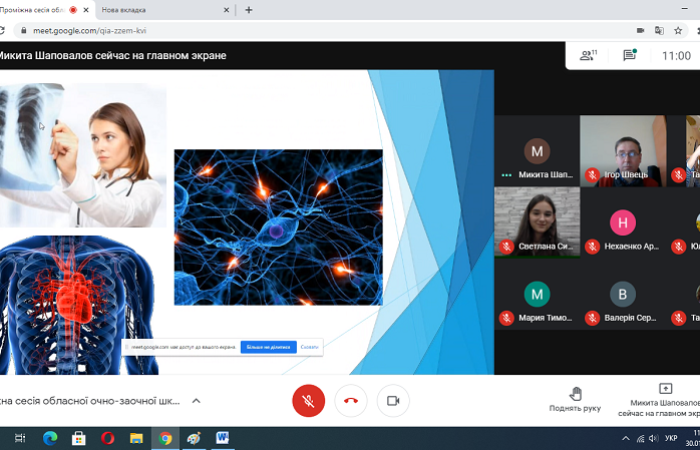Select Ігор Швець video tile
This screenshot has height=450, width=700.
click(x=623, y=151)
